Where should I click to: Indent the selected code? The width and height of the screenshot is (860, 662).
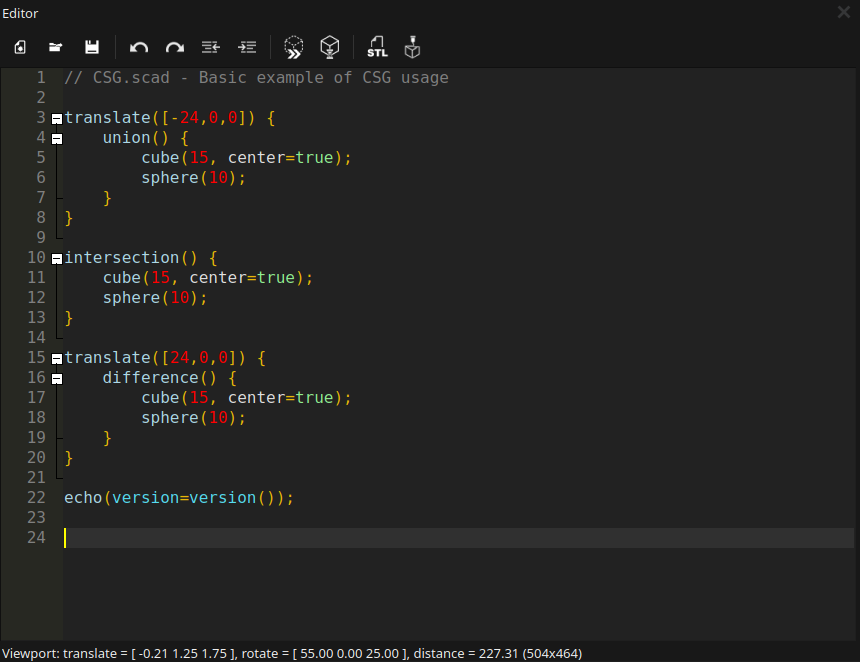pos(247,47)
